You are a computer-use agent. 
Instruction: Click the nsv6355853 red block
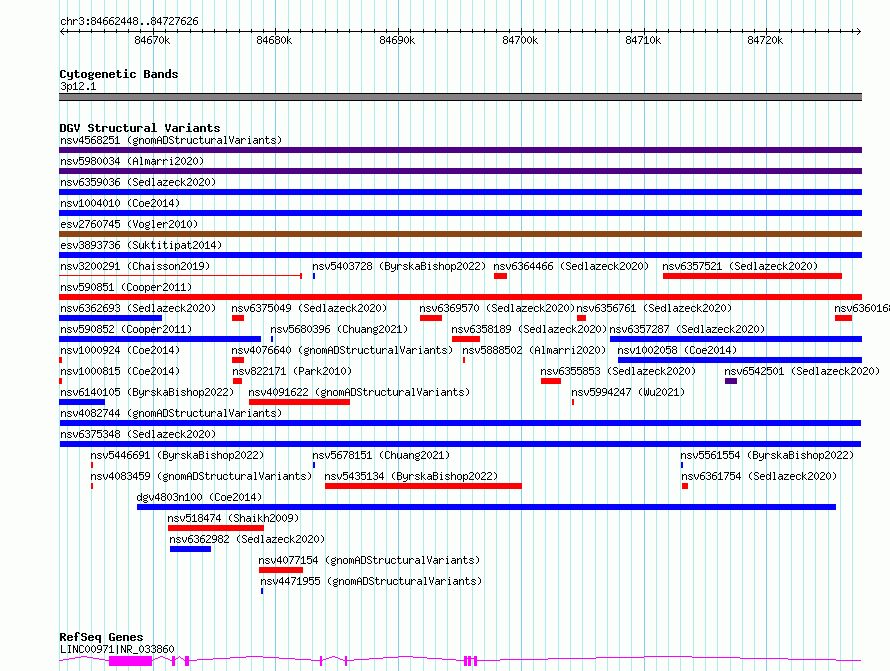click(551, 381)
